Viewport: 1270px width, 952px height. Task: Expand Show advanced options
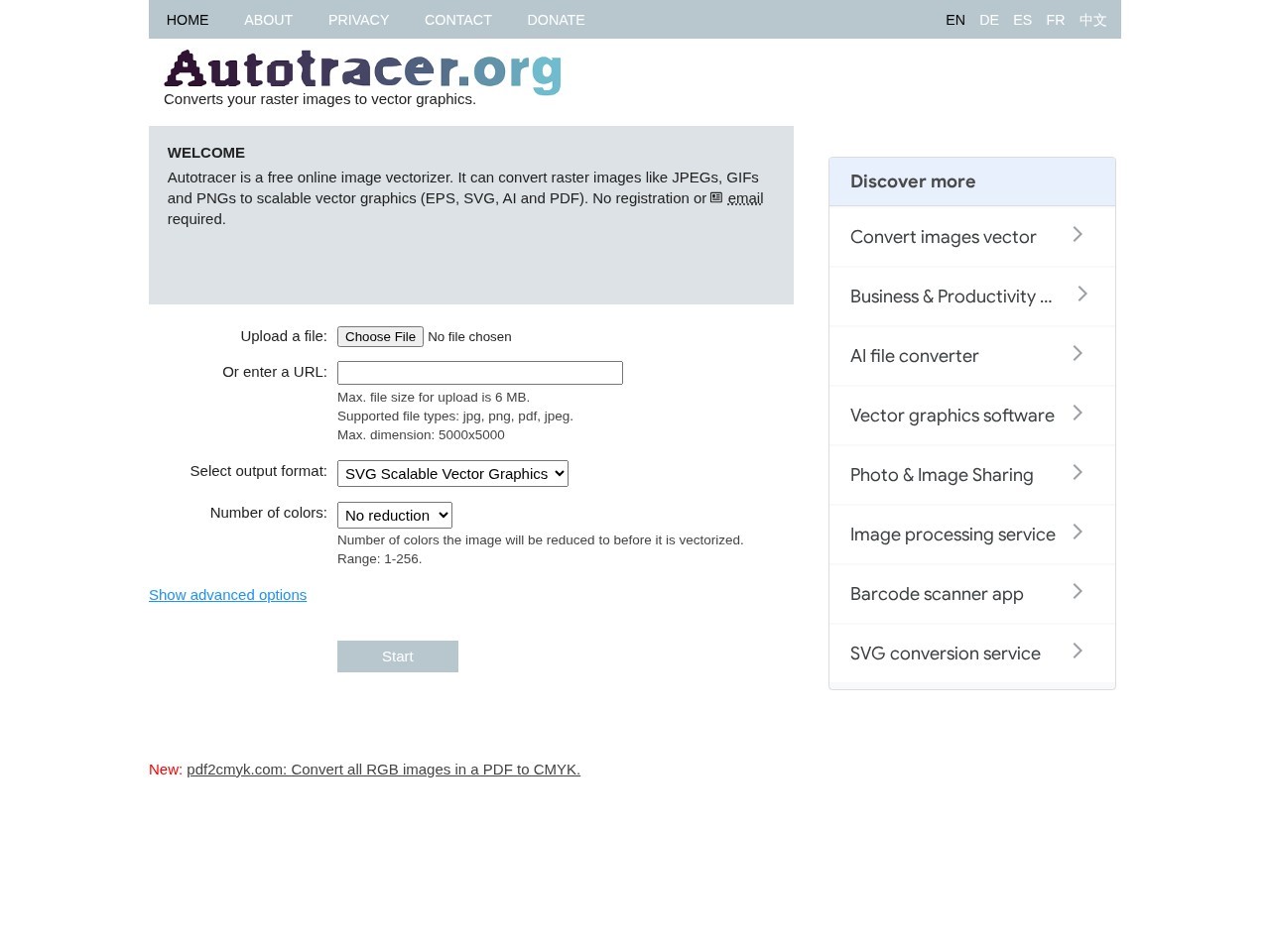(227, 595)
